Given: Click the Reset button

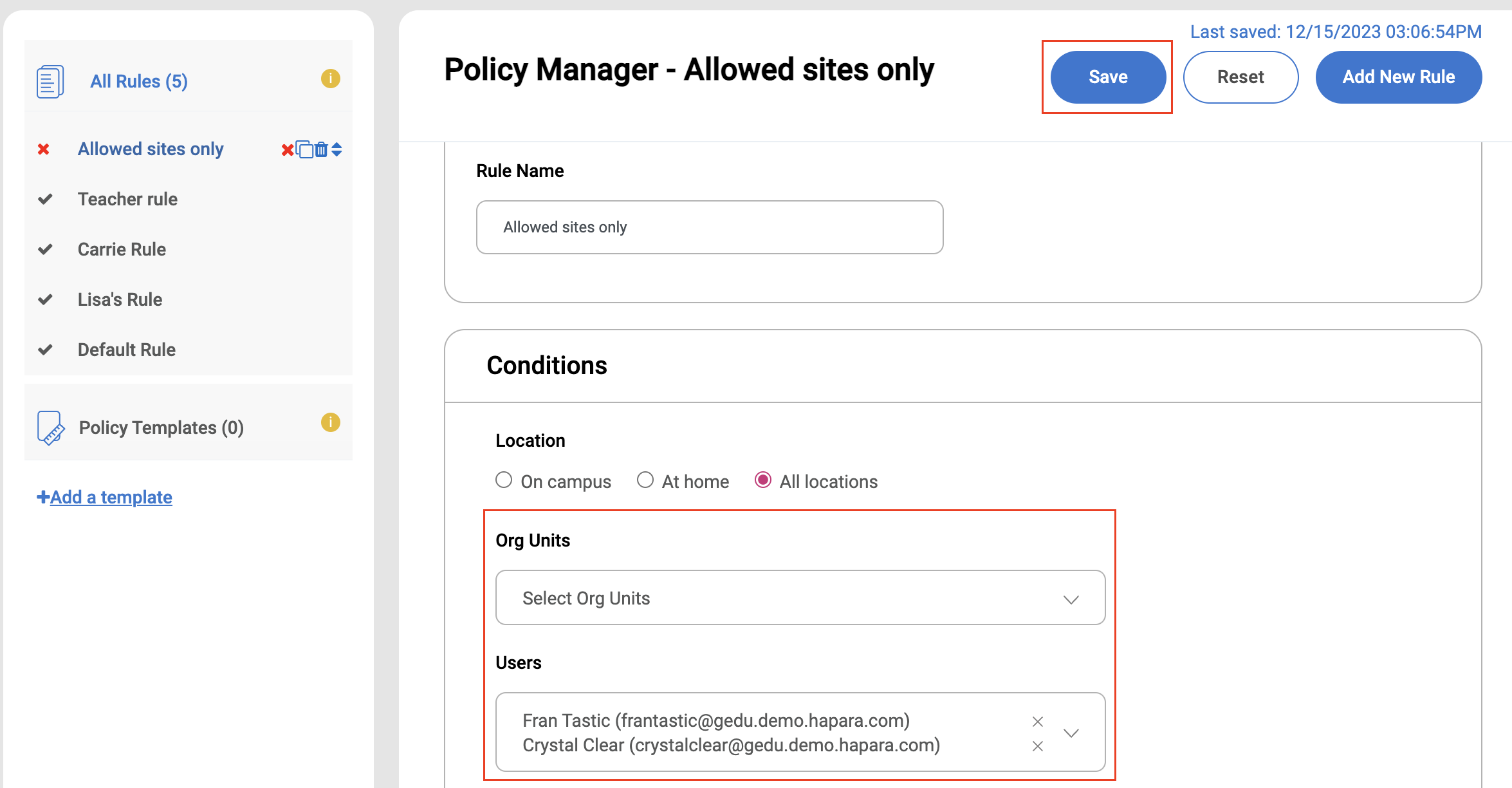Looking at the screenshot, I should tap(1240, 77).
